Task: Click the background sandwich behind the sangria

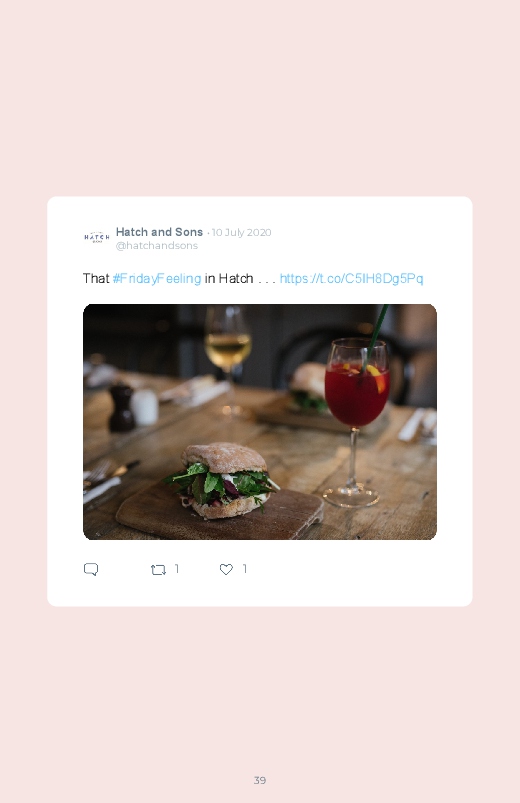Action: pos(307,387)
